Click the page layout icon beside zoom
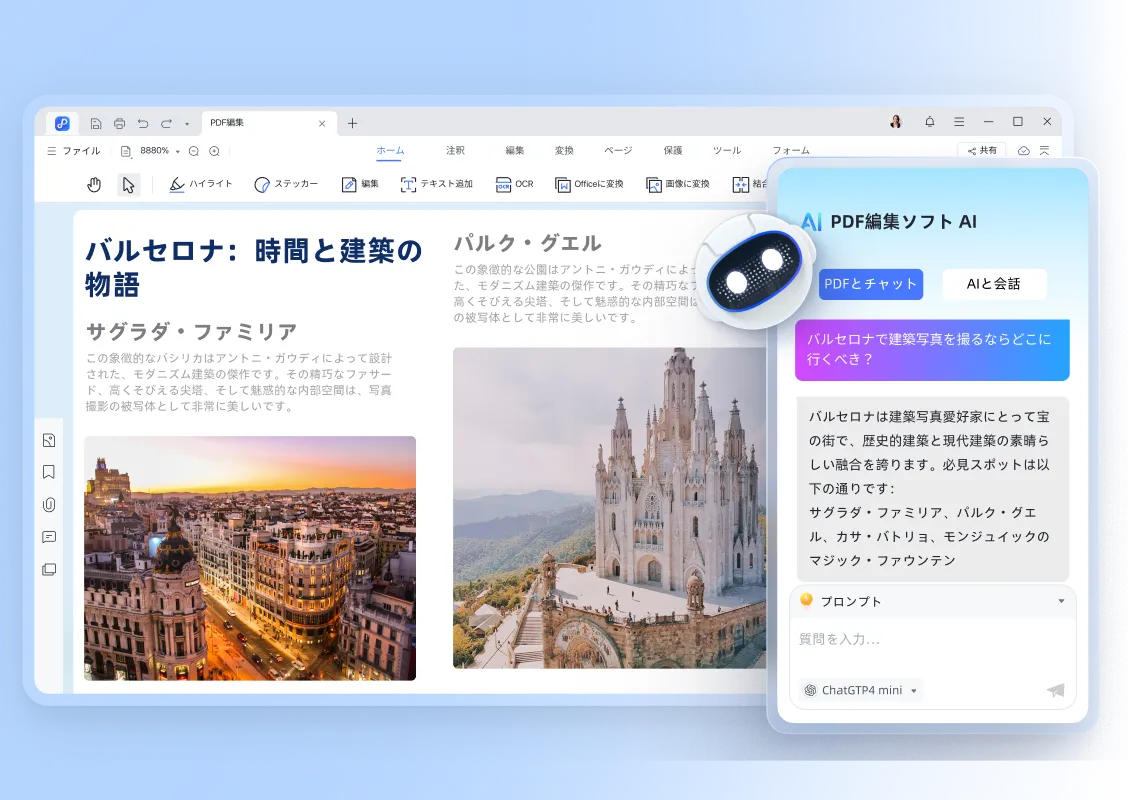The width and height of the screenshot is (1128, 800). [x=126, y=151]
